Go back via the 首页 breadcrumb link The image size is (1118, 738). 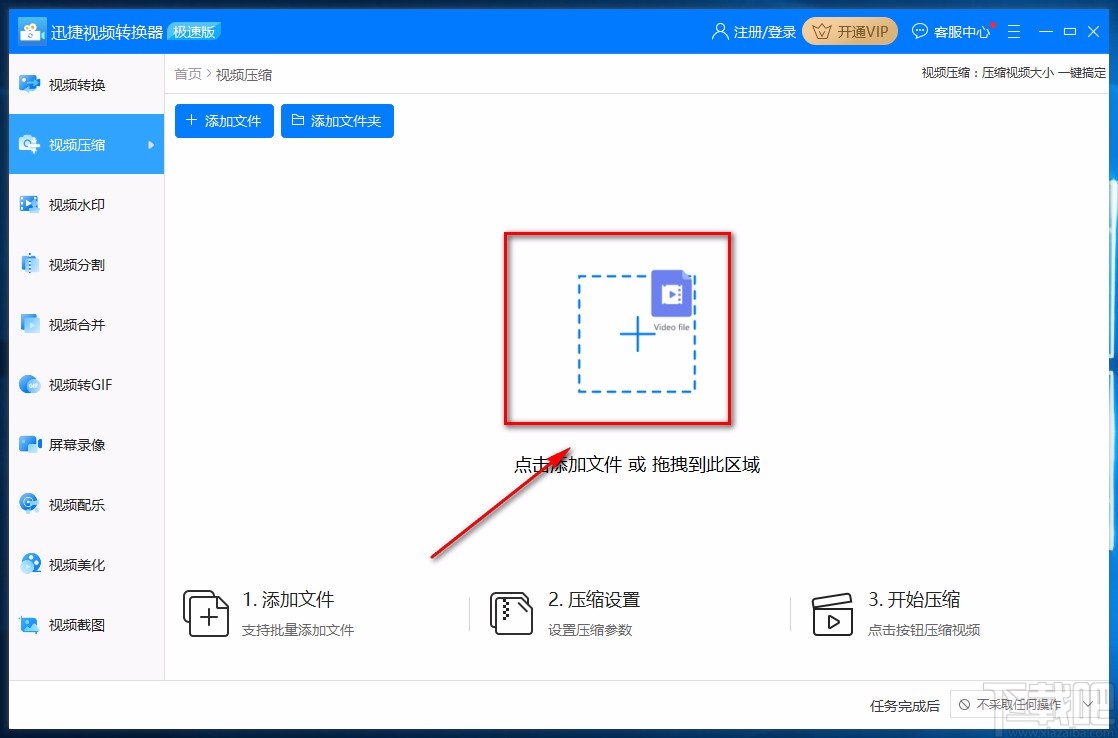187,74
